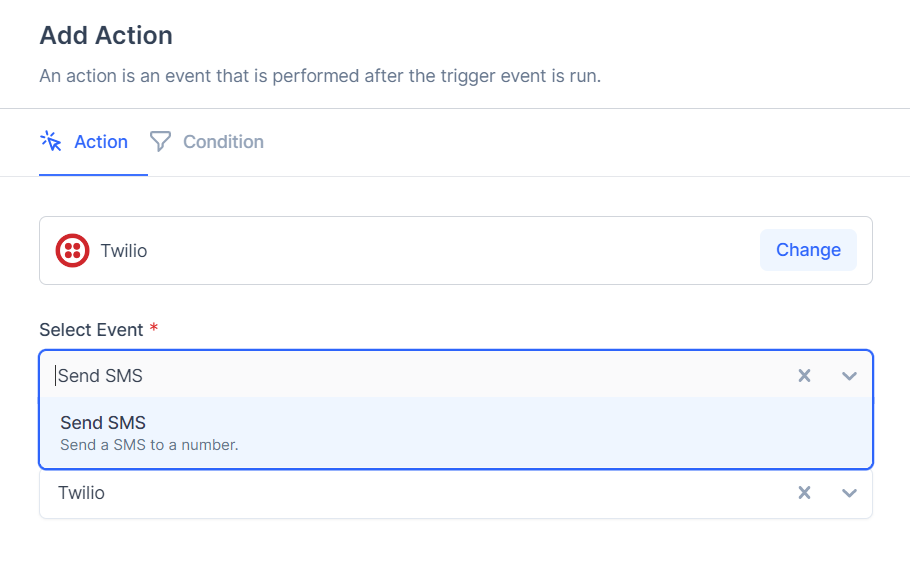910x565 pixels.
Task: Expand the Twilio connection dropdown chevron
Action: pos(849,493)
